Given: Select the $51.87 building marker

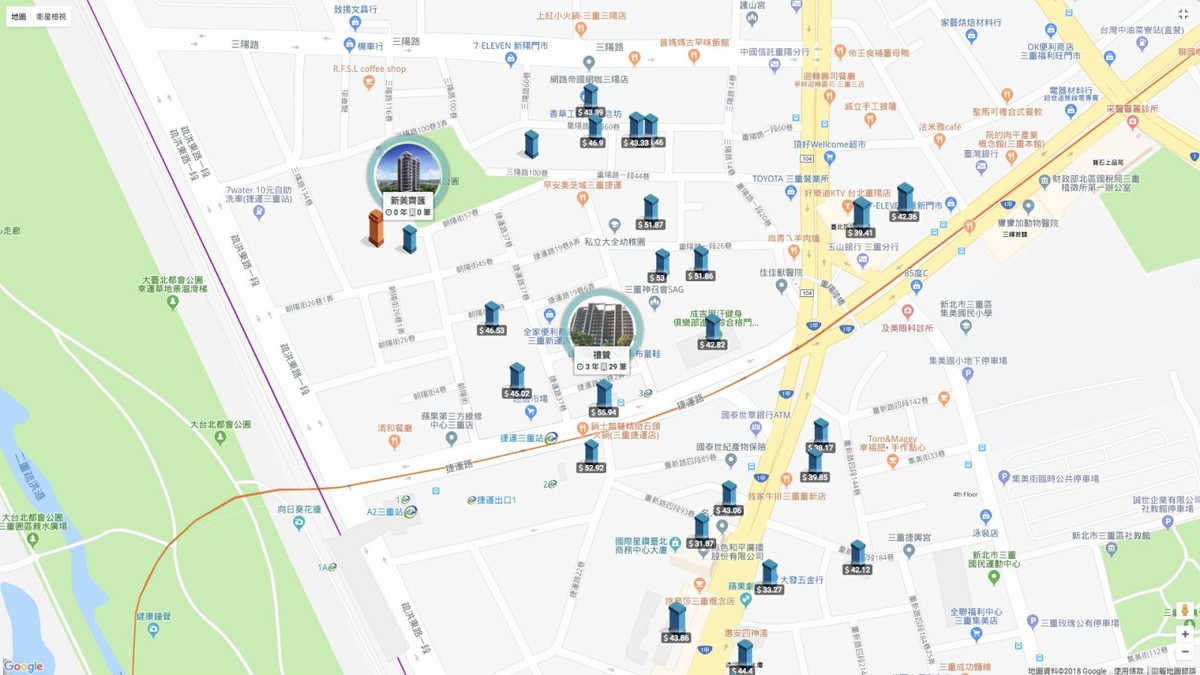Looking at the screenshot, I should 651,213.
